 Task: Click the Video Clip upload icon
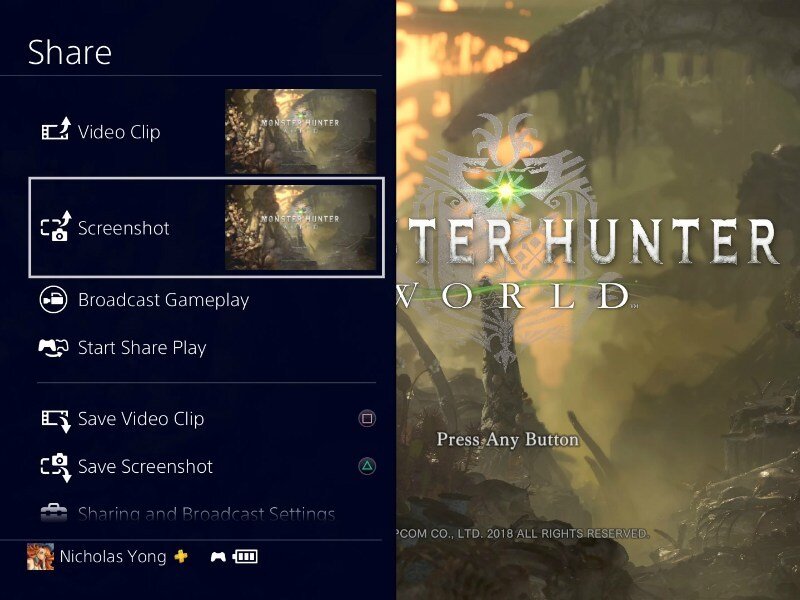(55, 130)
